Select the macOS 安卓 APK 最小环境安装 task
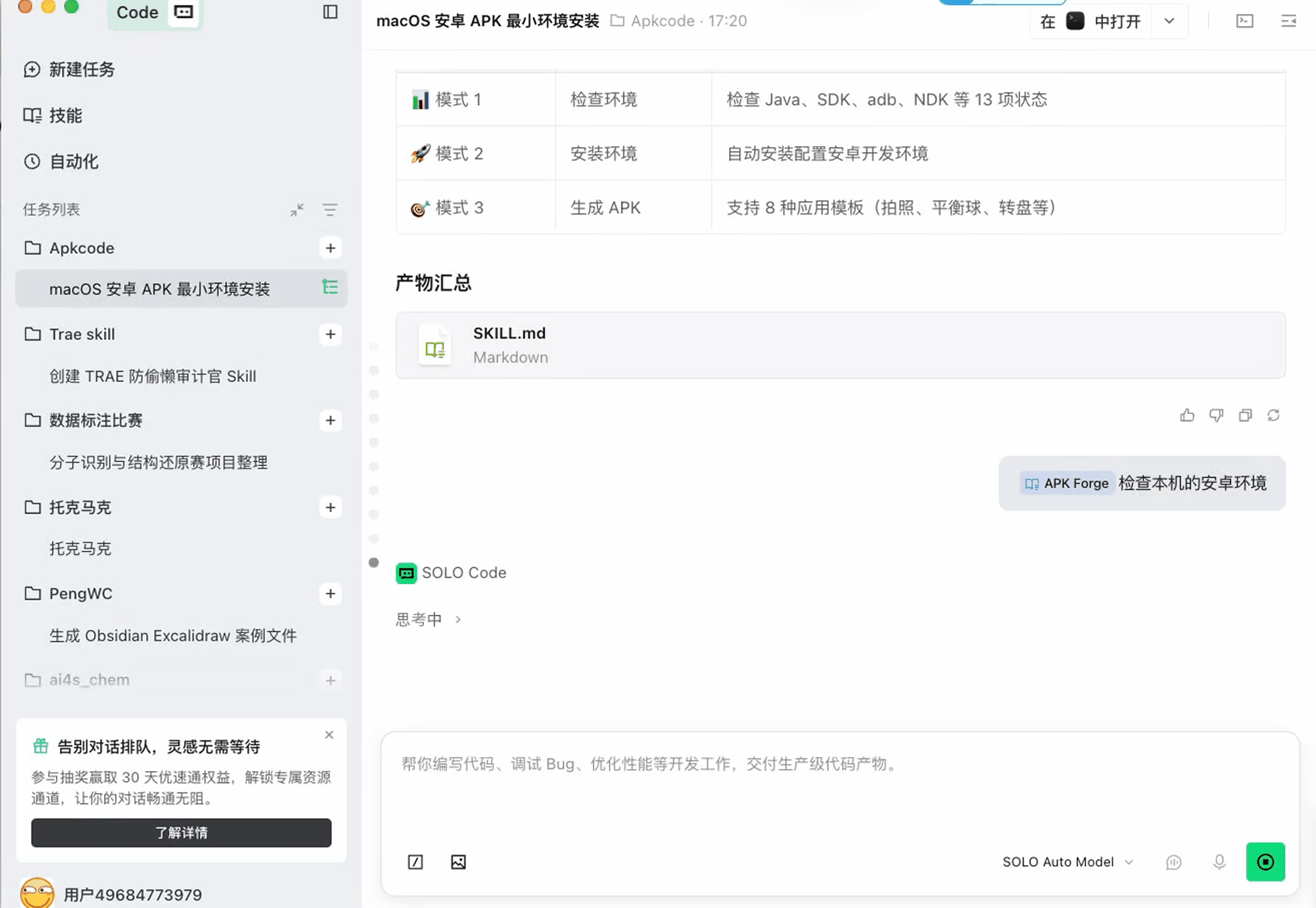Viewport: 1316px width, 908px height. (181, 289)
